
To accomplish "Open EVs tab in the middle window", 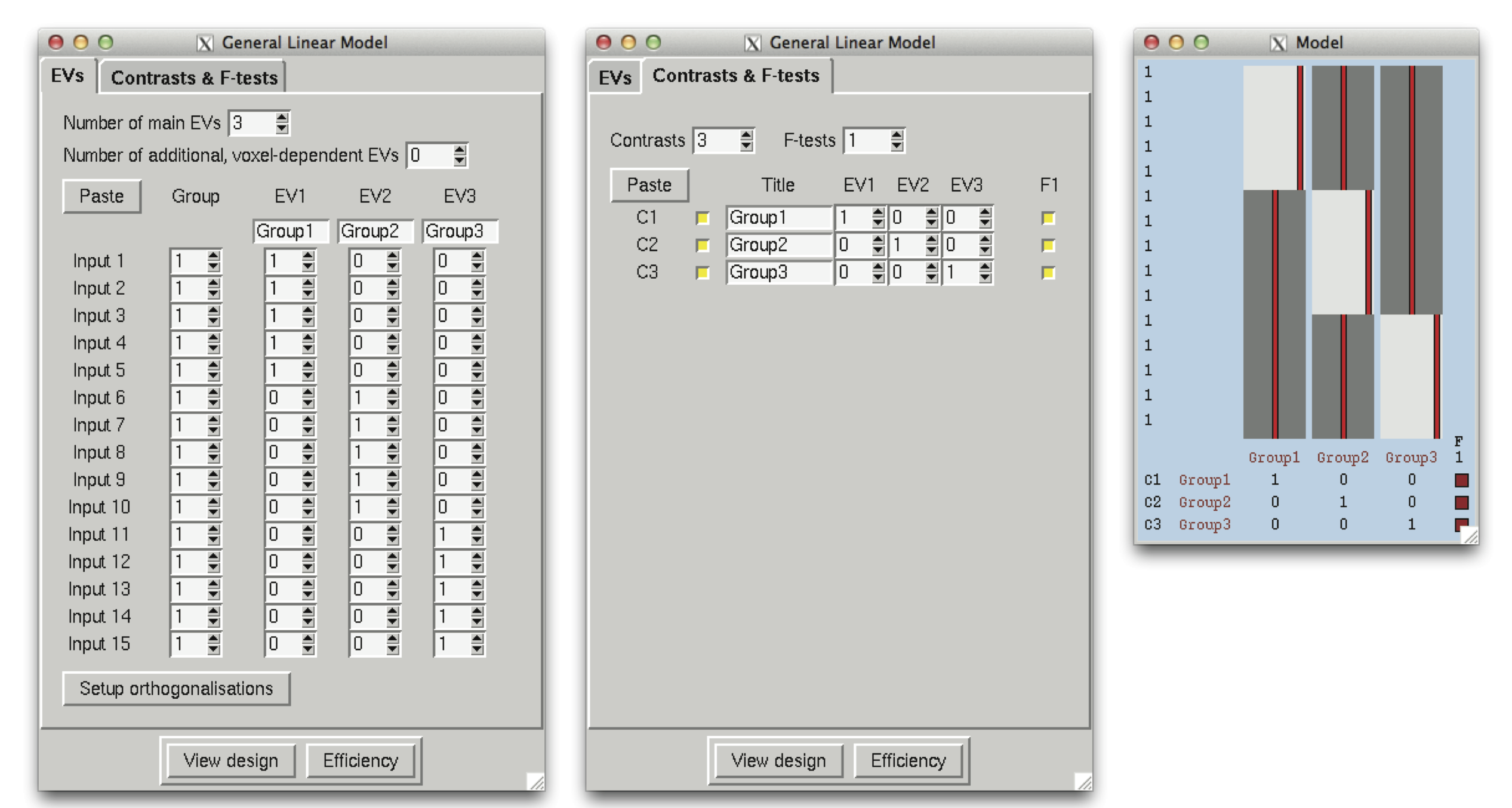I will pos(615,78).
